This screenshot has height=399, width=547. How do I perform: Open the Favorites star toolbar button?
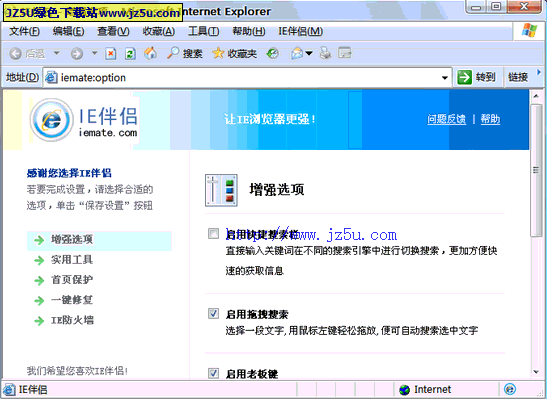[x=234, y=53]
